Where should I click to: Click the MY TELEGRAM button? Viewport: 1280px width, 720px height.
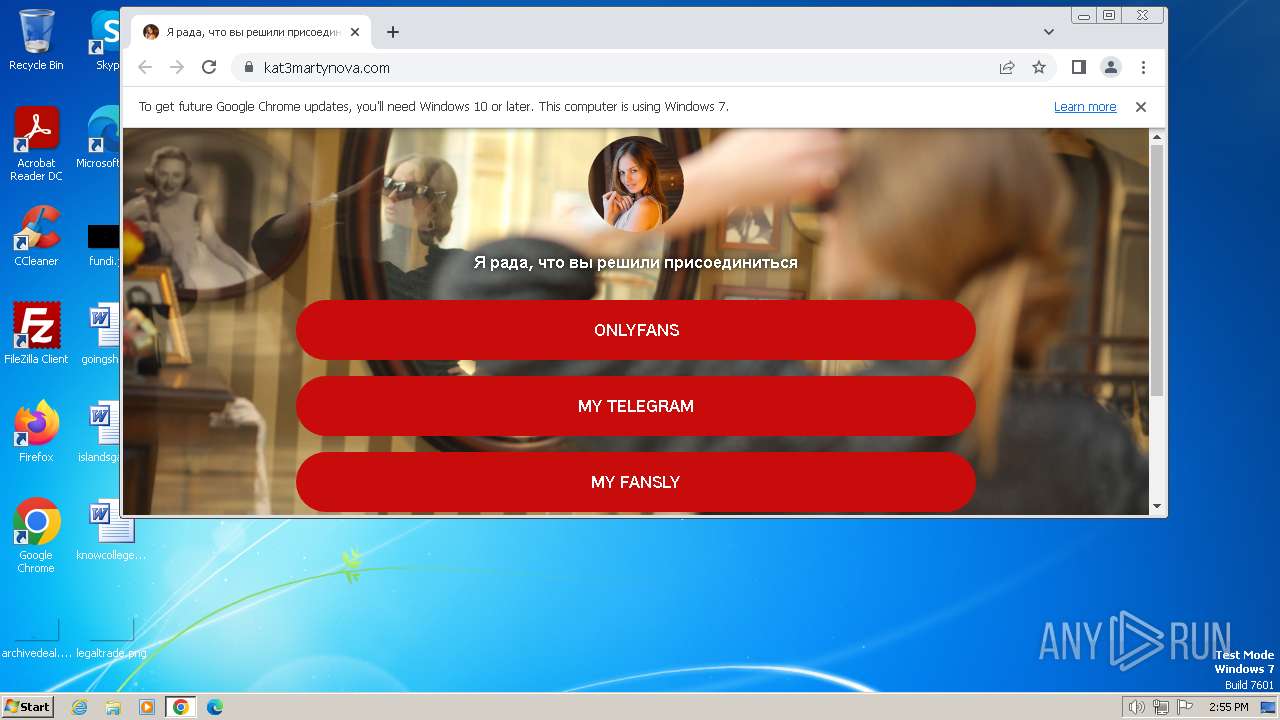click(x=636, y=406)
